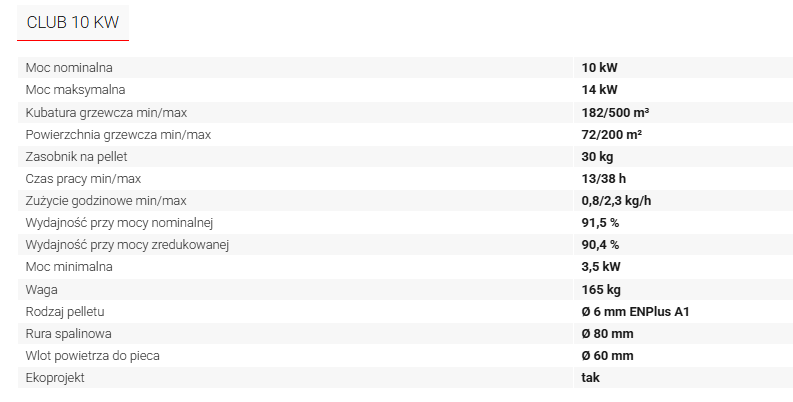Click the 13/38 h working time value
This screenshot has width=793, height=402.
pos(603,178)
